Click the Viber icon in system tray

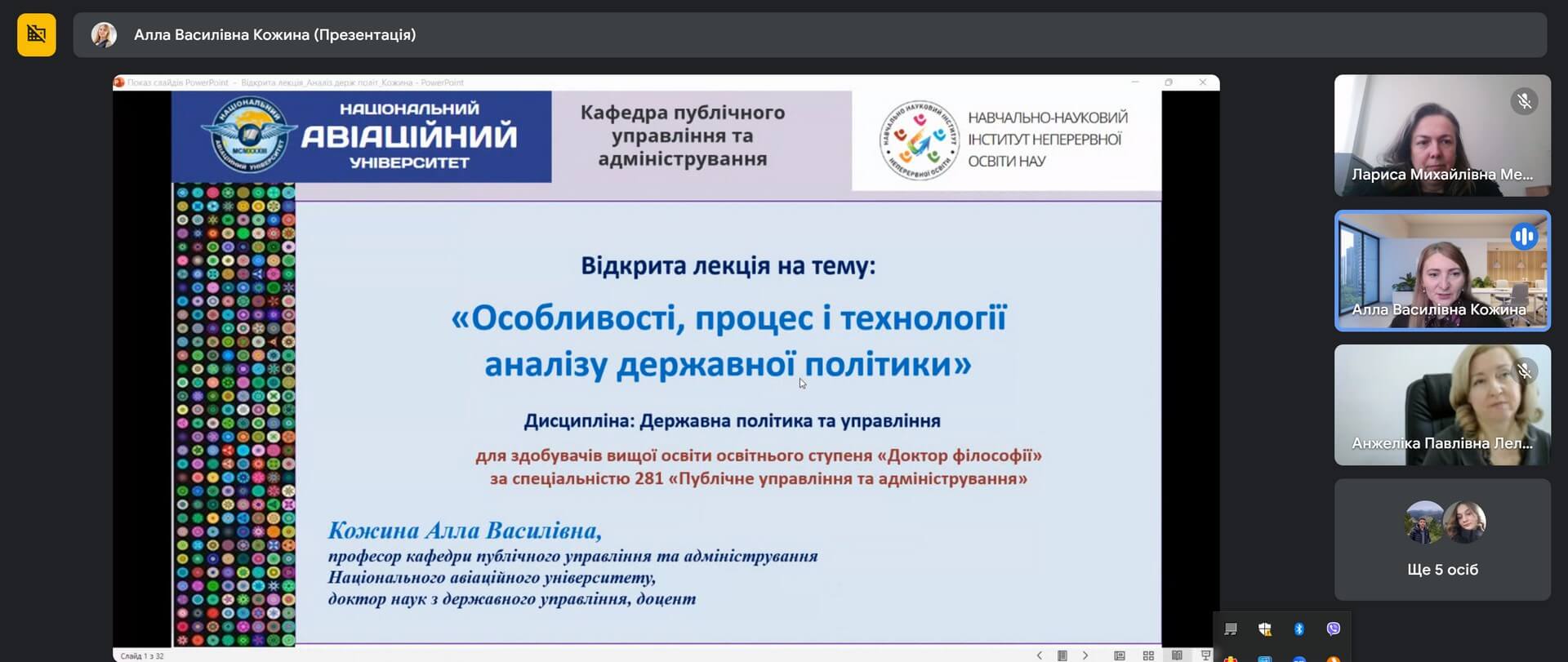1334,629
